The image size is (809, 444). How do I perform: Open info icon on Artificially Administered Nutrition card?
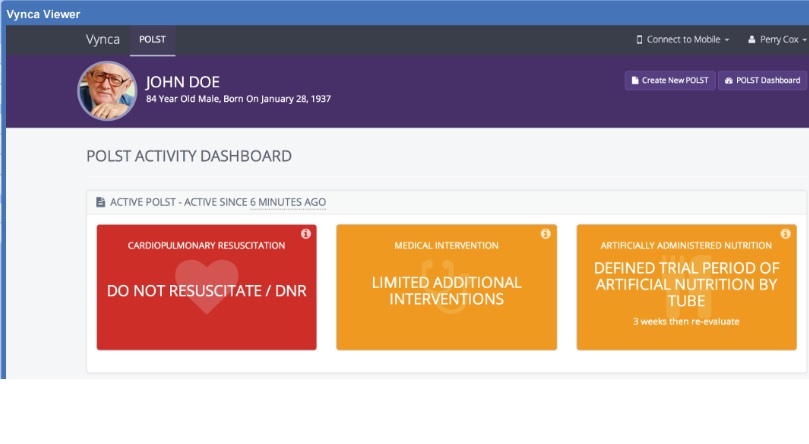pyautogui.click(x=785, y=234)
